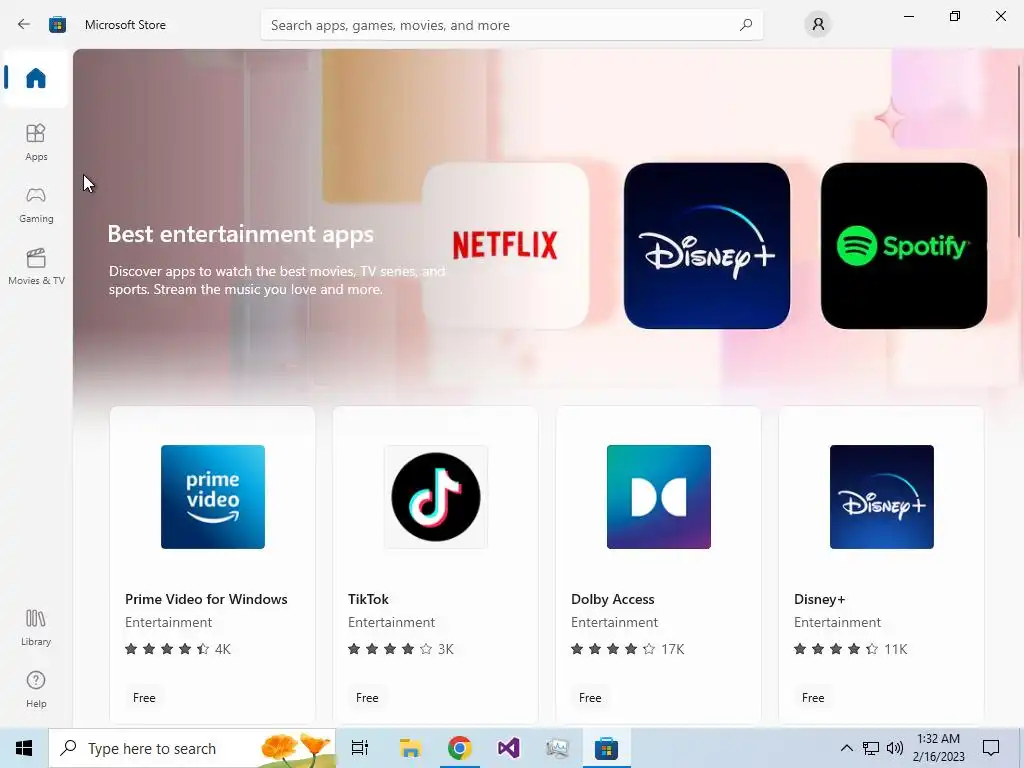This screenshot has height=768, width=1024.
Task: Open Task View on the taskbar
Action: click(x=360, y=748)
